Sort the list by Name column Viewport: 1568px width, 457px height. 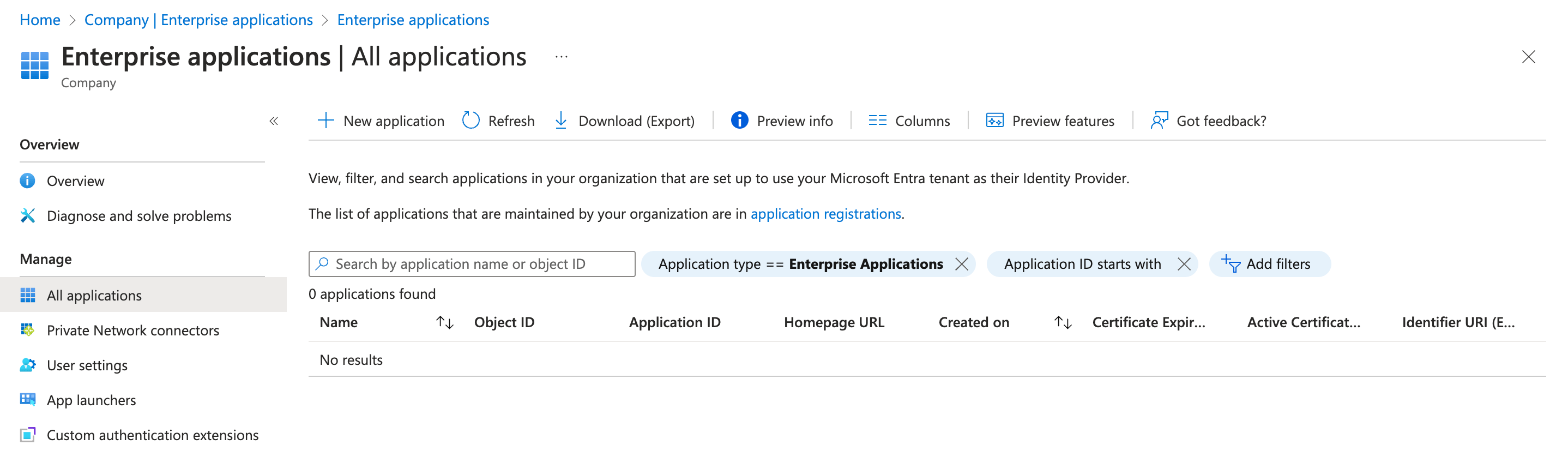pos(445,322)
